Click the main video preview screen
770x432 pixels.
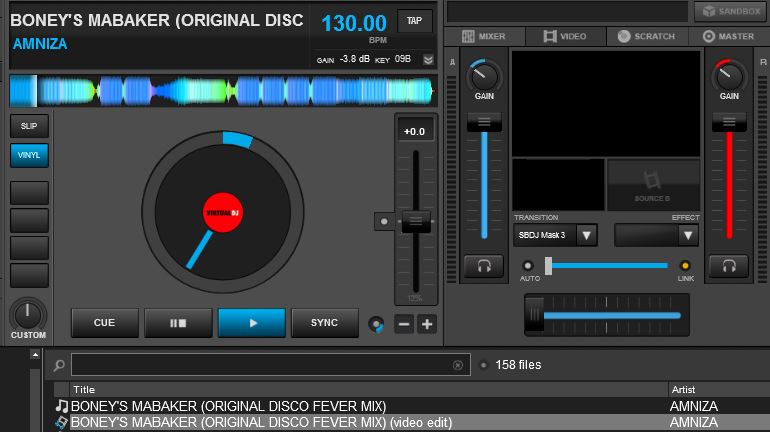pos(606,104)
